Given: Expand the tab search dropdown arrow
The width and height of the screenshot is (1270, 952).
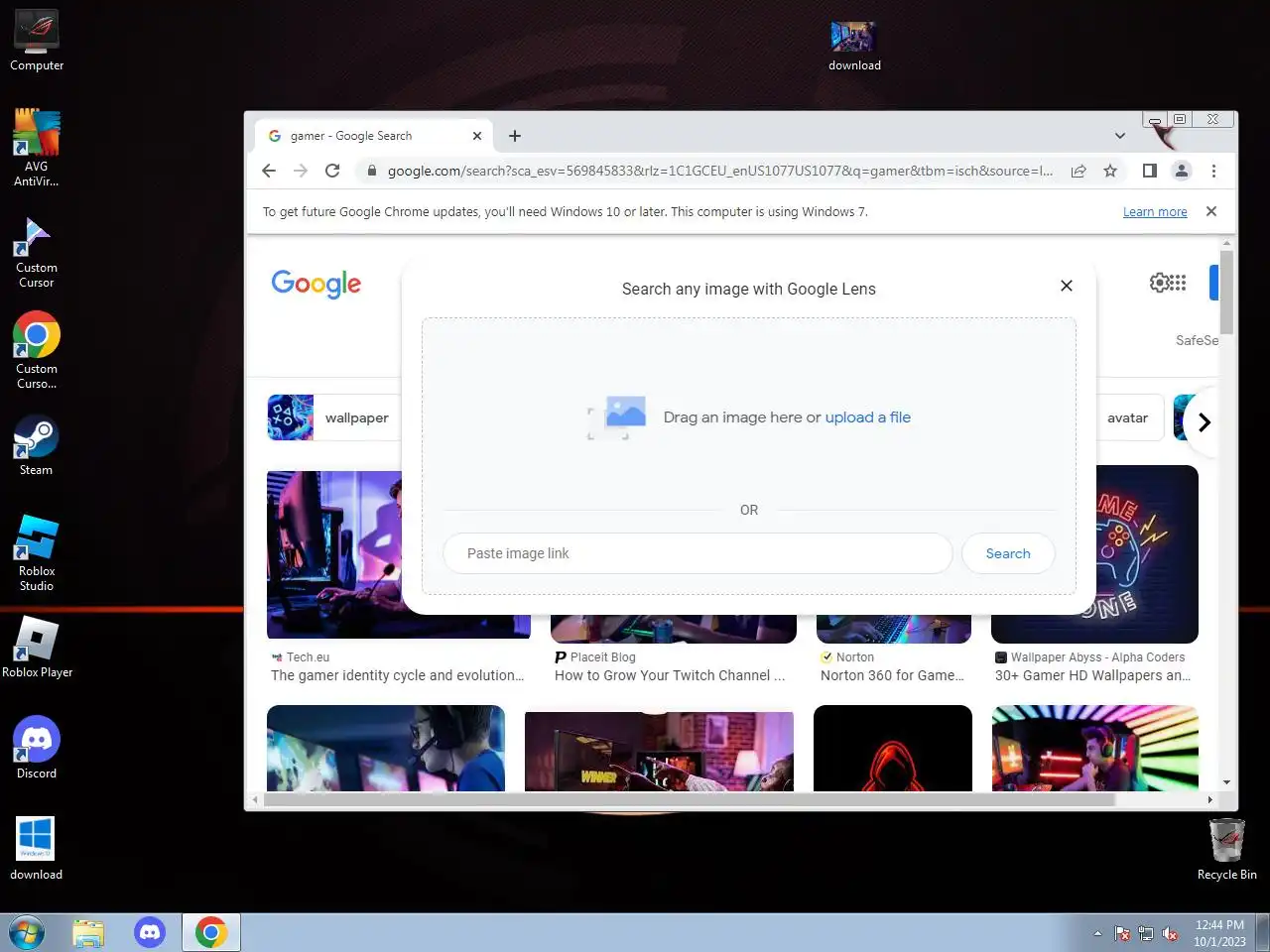Looking at the screenshot, I should [1119, 136].
